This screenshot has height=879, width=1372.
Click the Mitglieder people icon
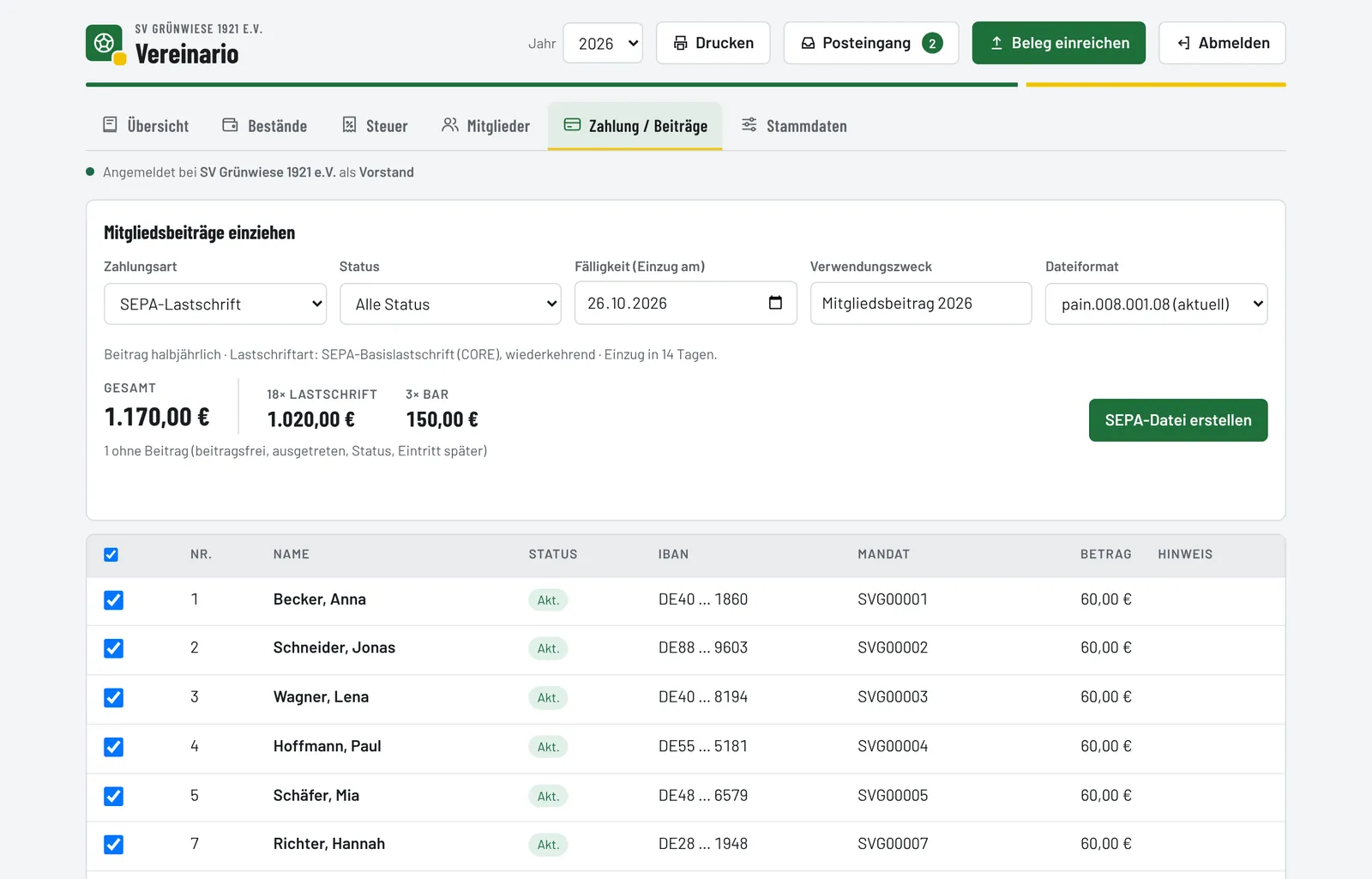click(x=449, y=125)
